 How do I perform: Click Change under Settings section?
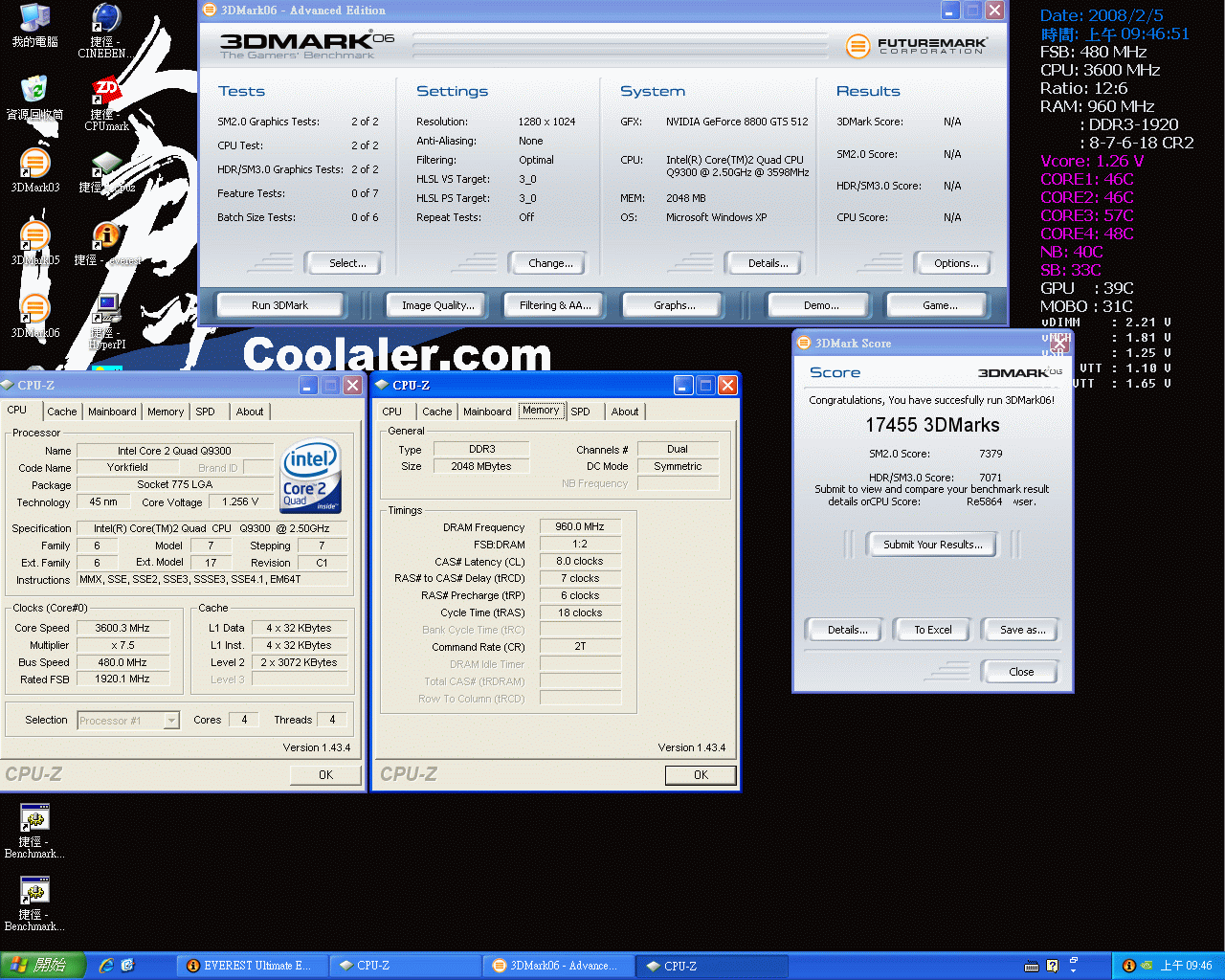click(x=550, y=263)
